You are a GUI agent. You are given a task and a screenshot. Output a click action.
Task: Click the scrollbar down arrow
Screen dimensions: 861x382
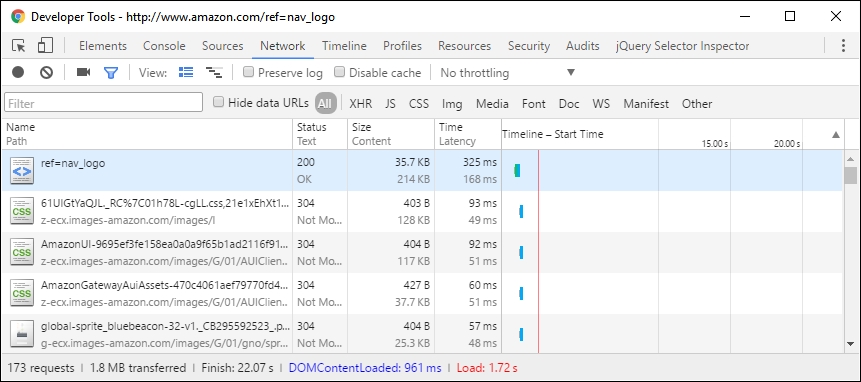coord(851,344)
